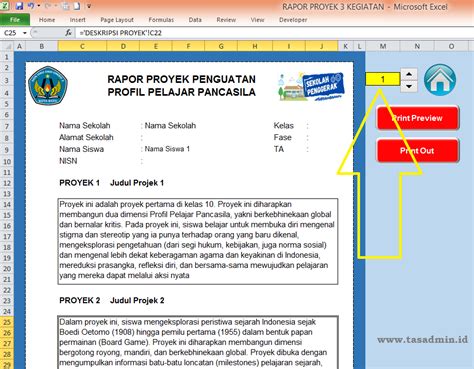474x369 pixels.
Task: Undo the last action
Action: coord(31,6)
